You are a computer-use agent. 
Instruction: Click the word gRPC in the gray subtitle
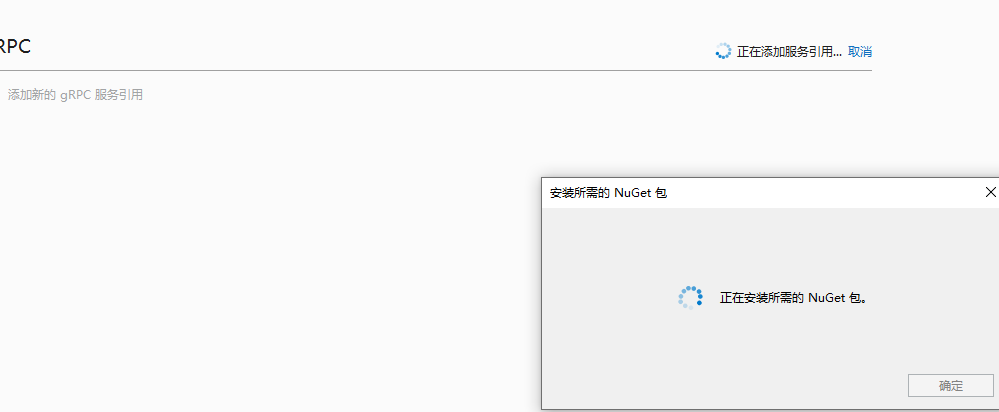[x=76, y=95]
